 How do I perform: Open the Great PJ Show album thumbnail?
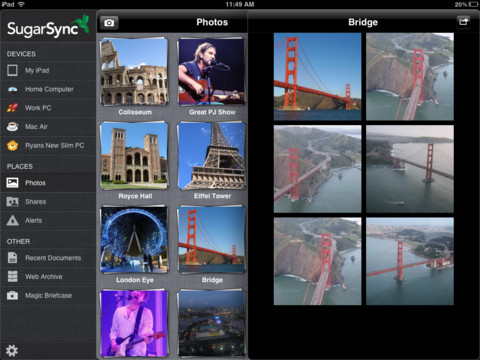pyautogui.click(x=211, y=71)
